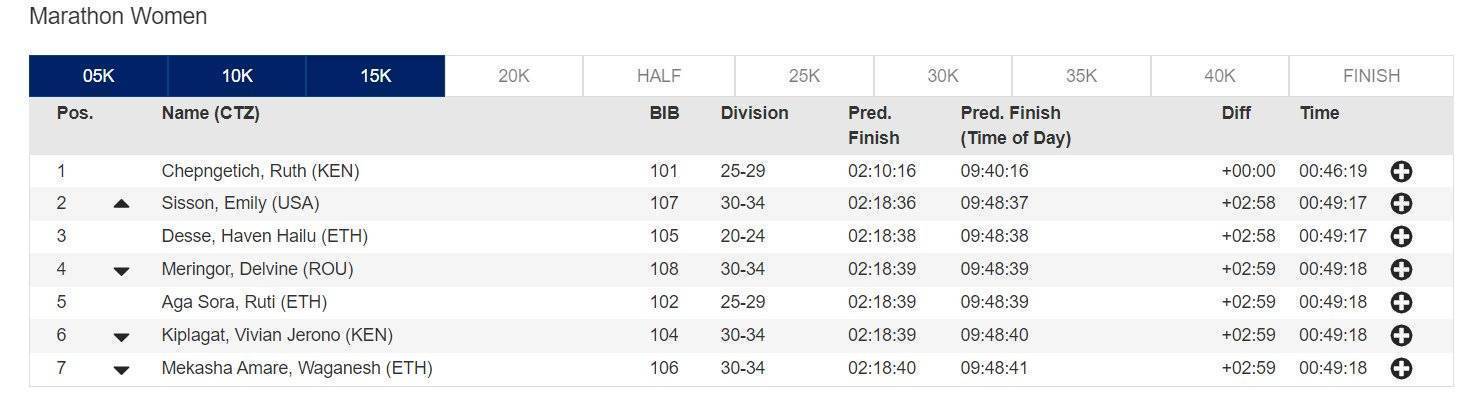
Task: Click down arrow beside Kiplagat position
Action: pos(121,337)
